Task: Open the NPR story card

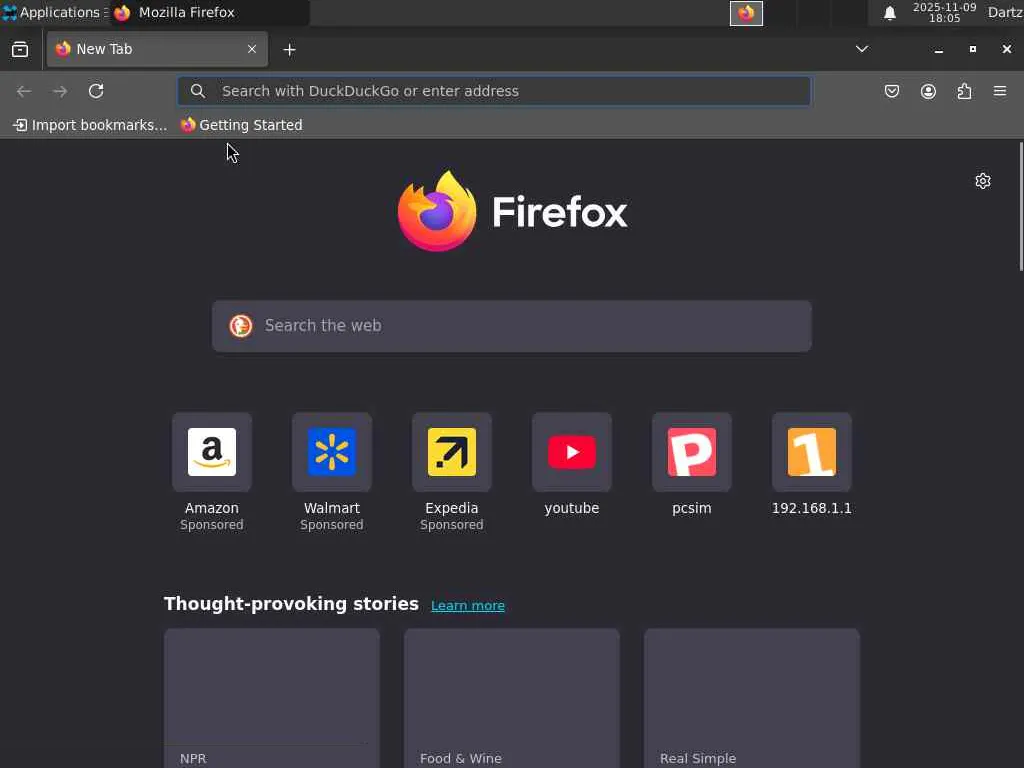Action: click(x=272, y=698)
